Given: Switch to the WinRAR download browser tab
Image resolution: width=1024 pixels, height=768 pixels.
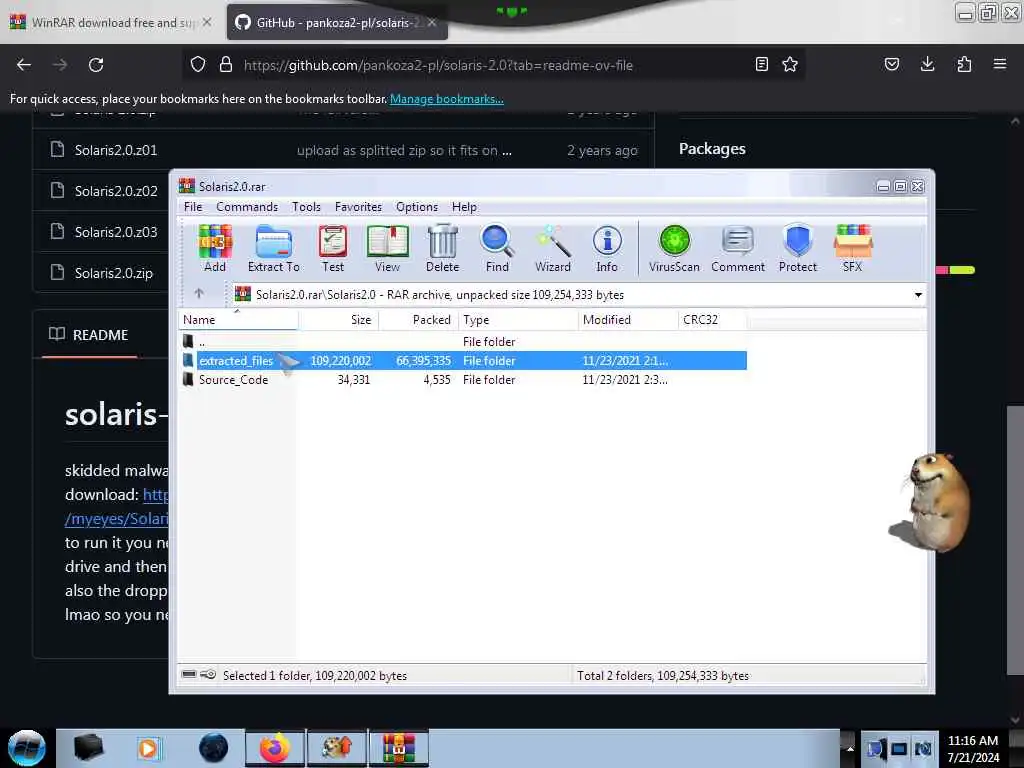Looking at the screenshot, I should [112, 22].
